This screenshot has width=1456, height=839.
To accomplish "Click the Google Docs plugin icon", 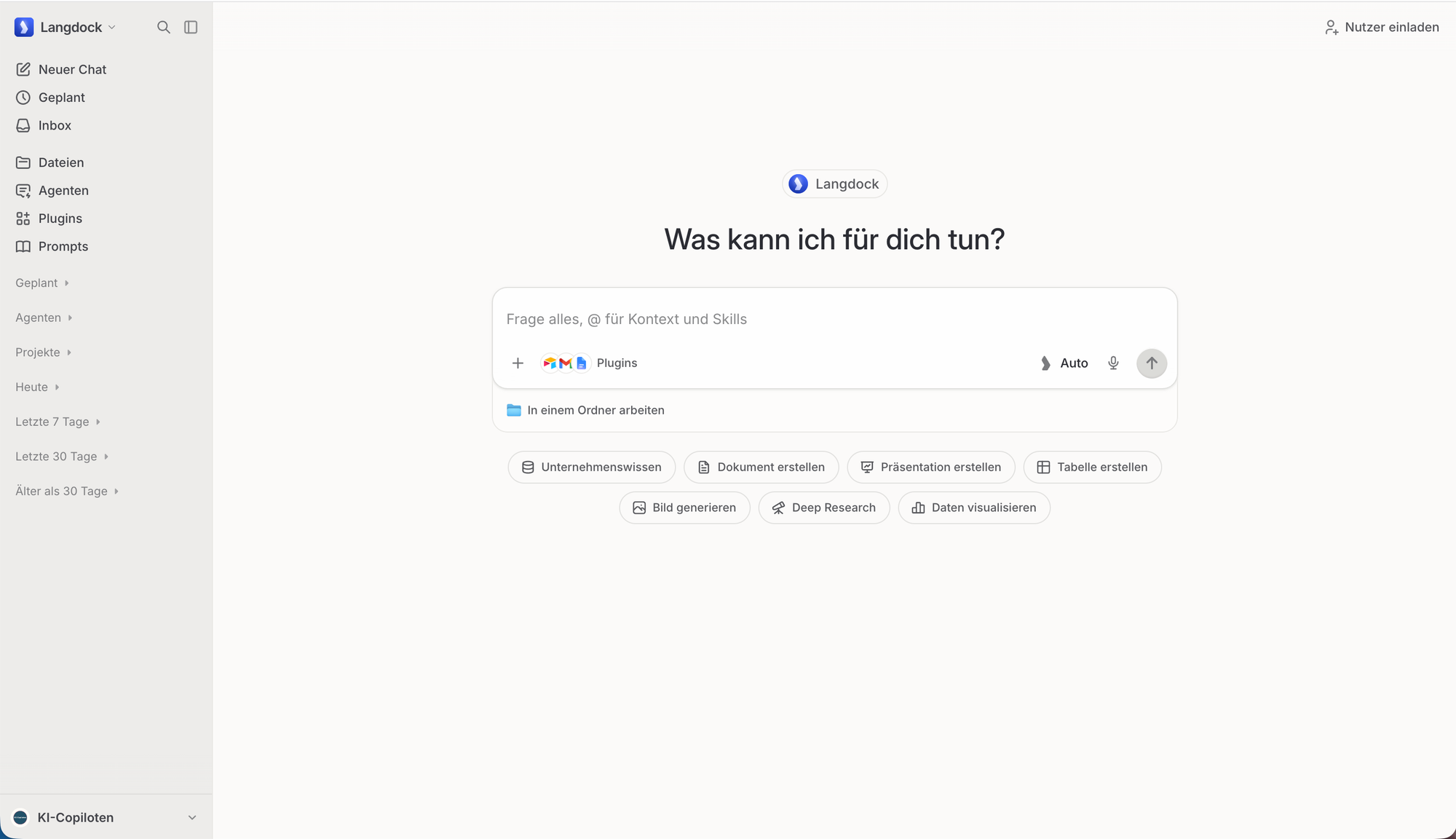I will [x=581, y=363].
